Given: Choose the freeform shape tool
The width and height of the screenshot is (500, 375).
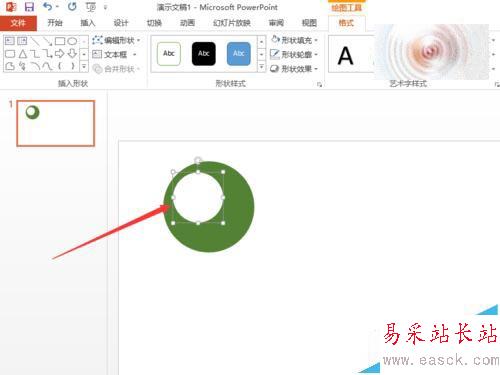Looking at the screenshot, I should tap(10, 66).
